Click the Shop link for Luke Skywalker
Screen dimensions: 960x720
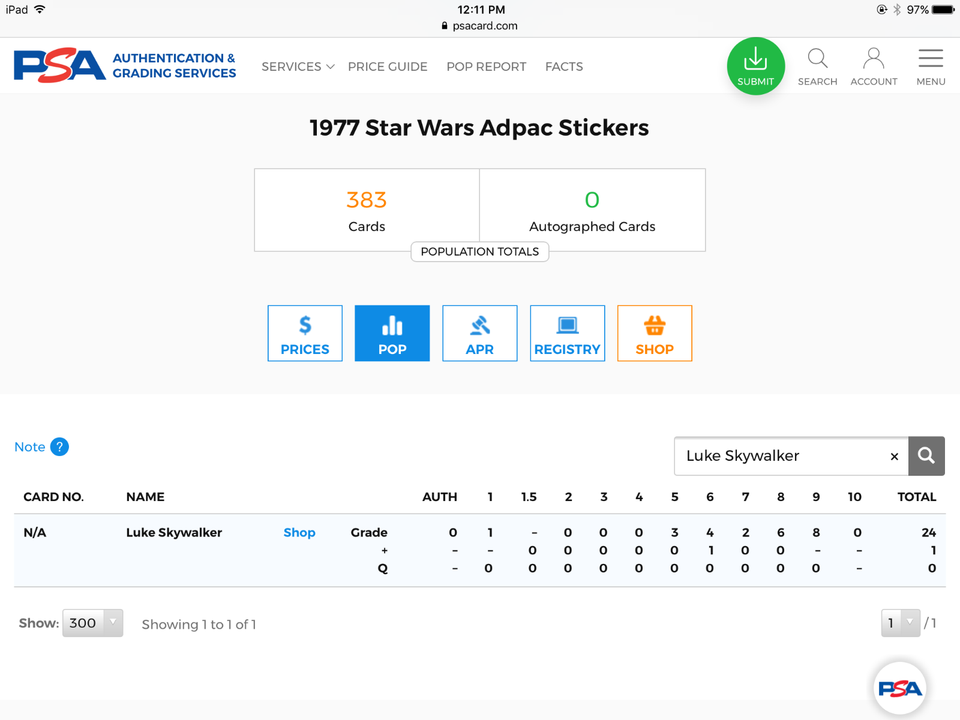pyautogui.click(x=299, y=532)
